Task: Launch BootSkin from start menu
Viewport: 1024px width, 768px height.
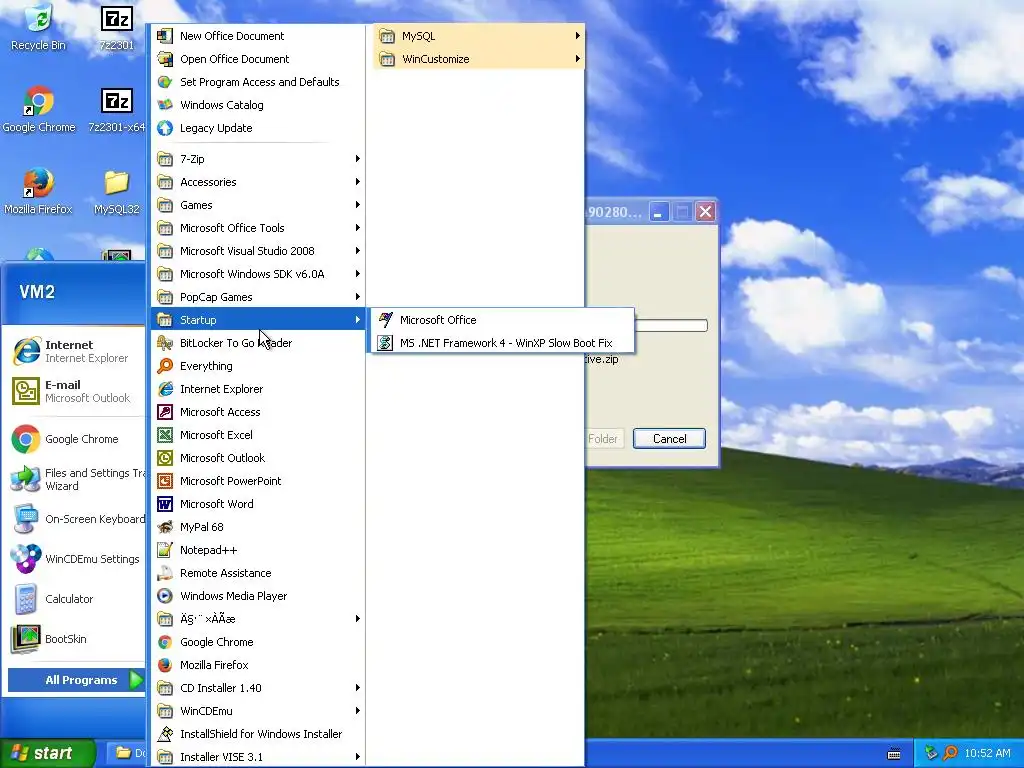Action: tap(74, 639)
